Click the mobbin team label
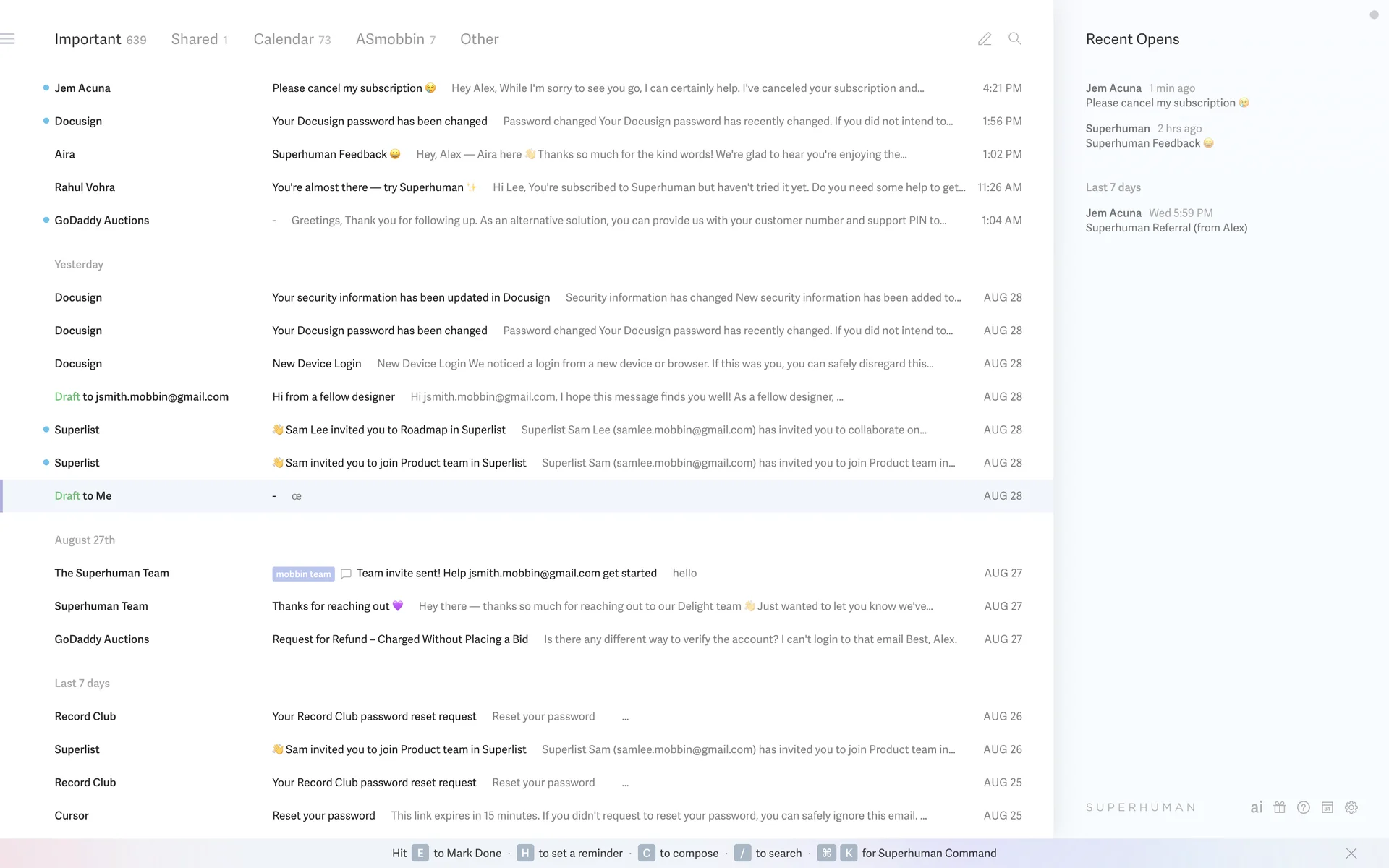This screenshot has width=1389, height=868. [x=303, y=574]
